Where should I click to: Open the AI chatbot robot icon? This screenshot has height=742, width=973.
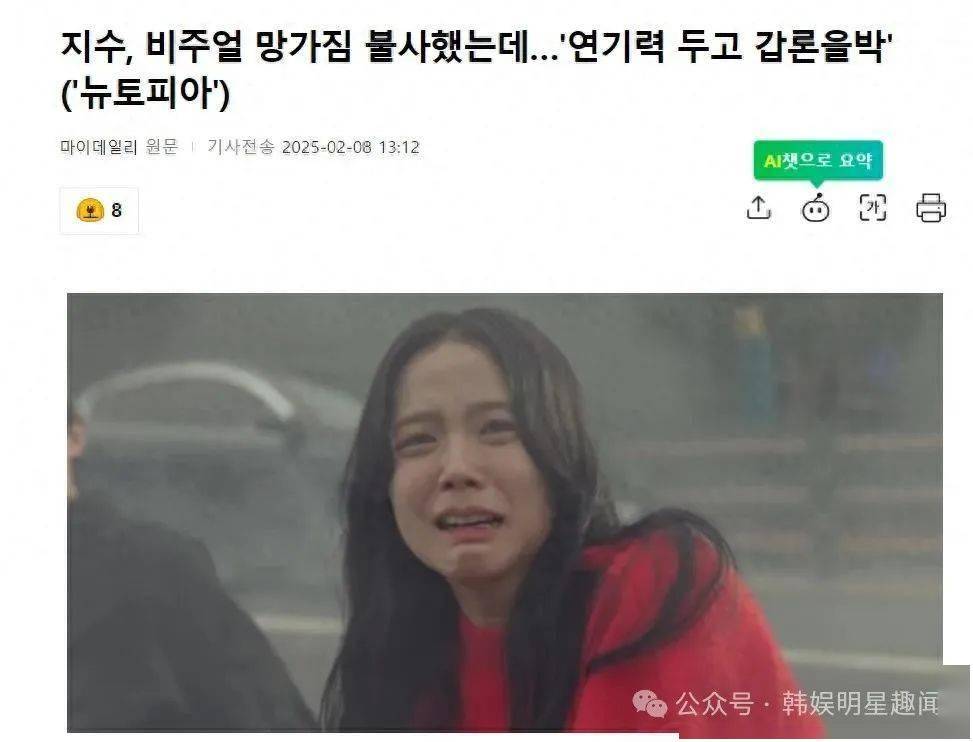815,208
